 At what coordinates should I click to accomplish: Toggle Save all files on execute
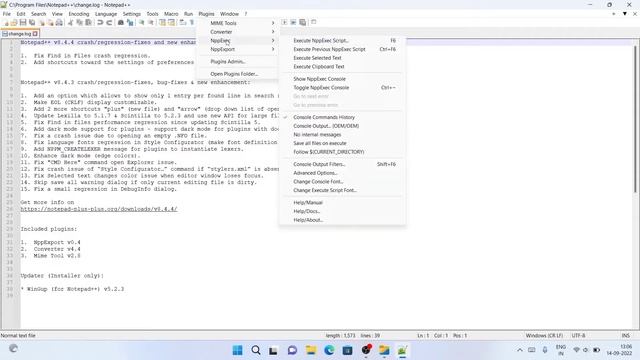(x=342, y=143)
